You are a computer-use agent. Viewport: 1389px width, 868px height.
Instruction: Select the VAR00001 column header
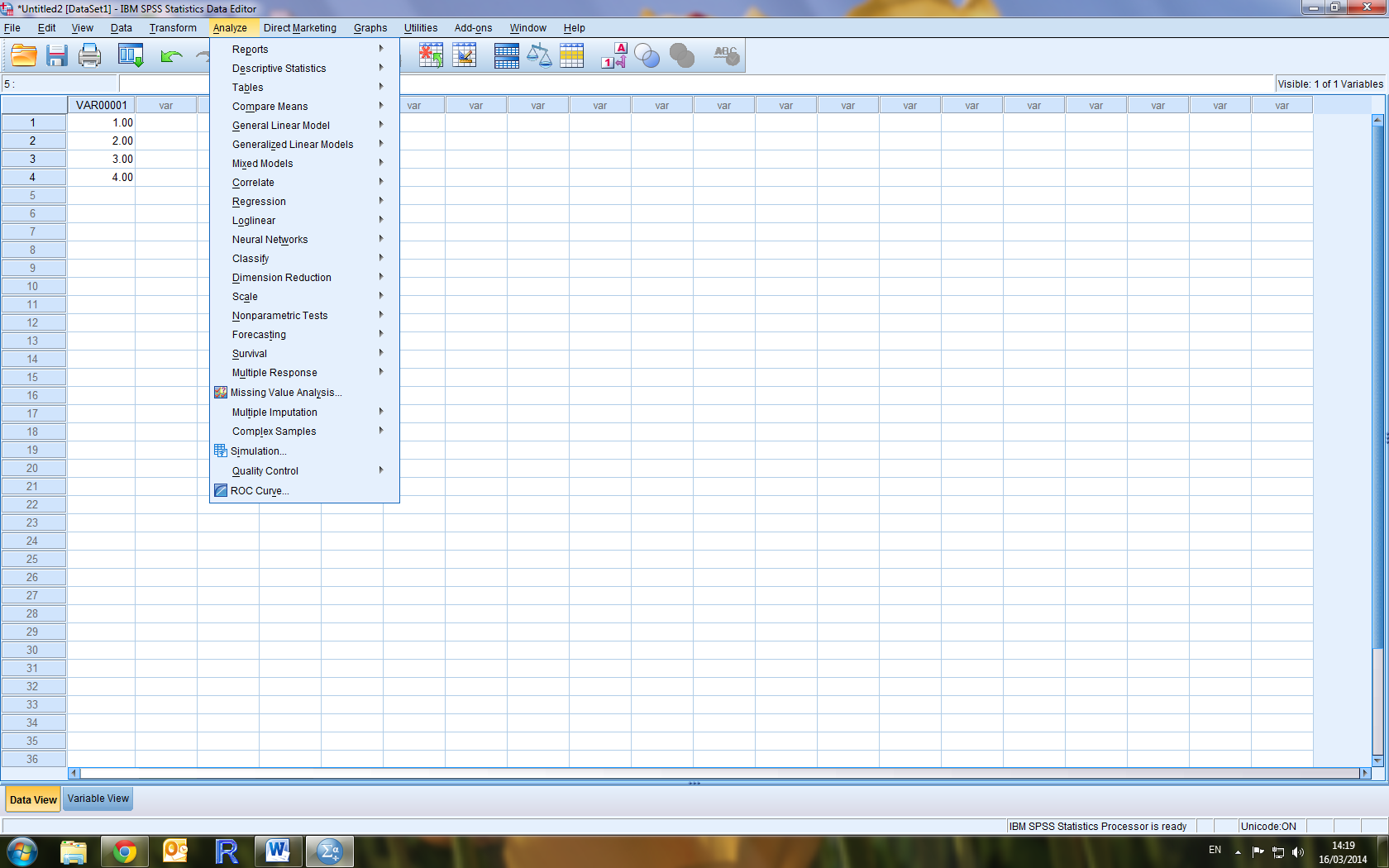102,105
